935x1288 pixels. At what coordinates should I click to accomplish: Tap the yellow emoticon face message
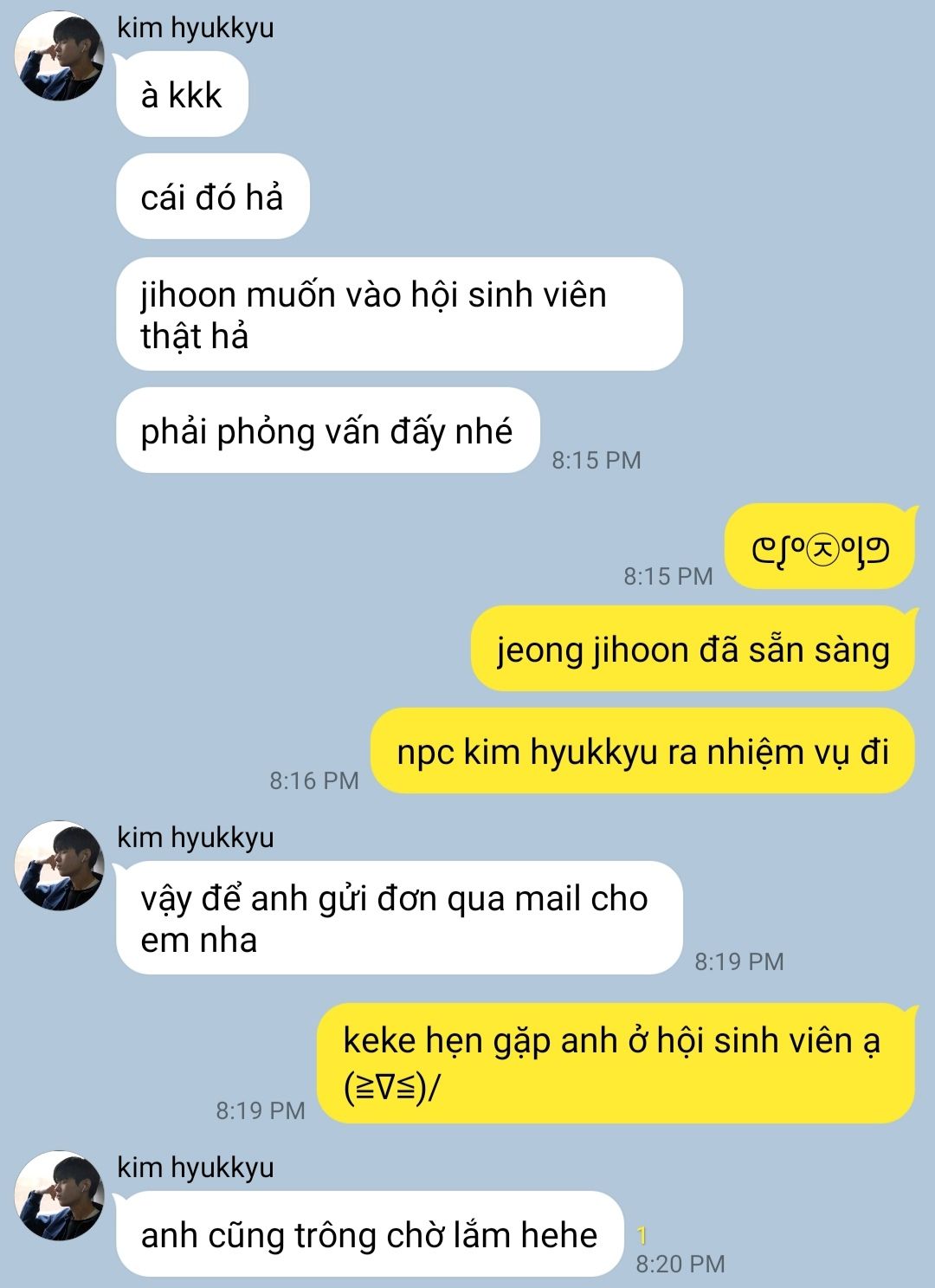(819, 547)
